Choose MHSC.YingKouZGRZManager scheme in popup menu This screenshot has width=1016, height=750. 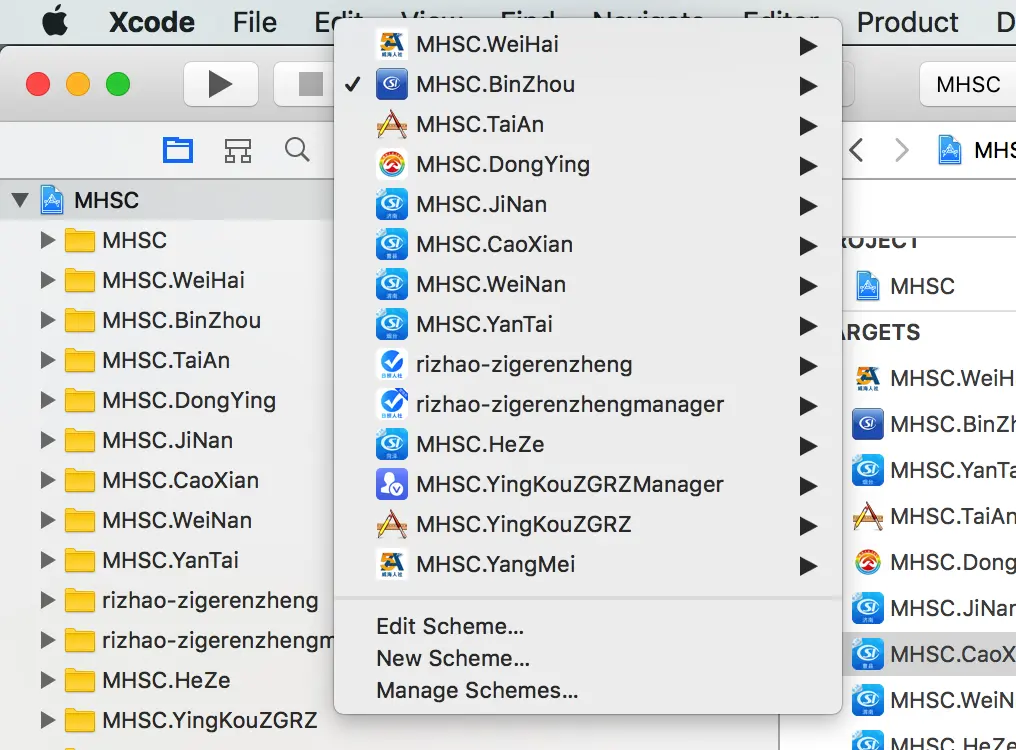point(588,484)
